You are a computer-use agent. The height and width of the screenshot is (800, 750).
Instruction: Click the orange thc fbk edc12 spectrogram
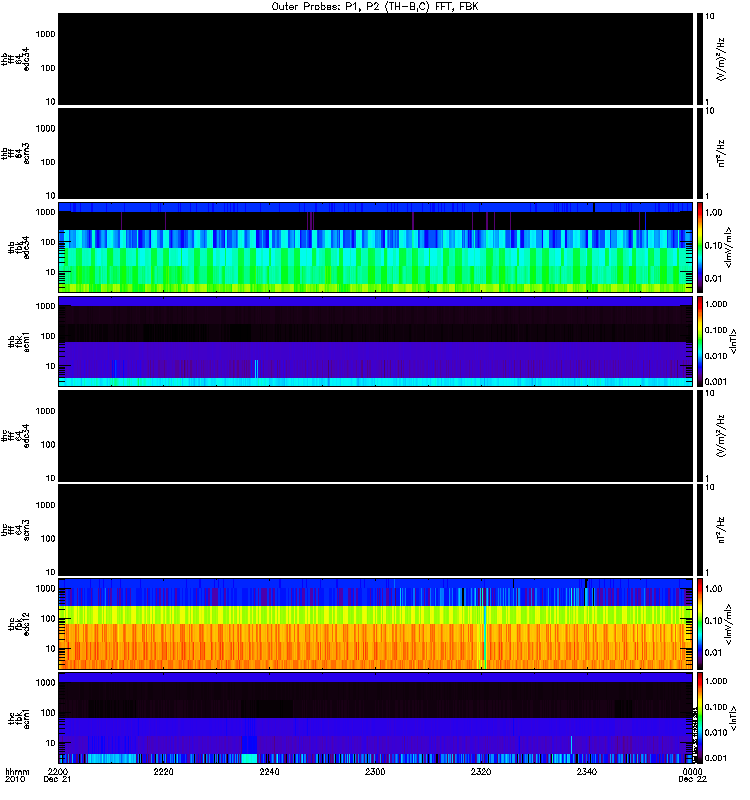[x=376, y=623]
